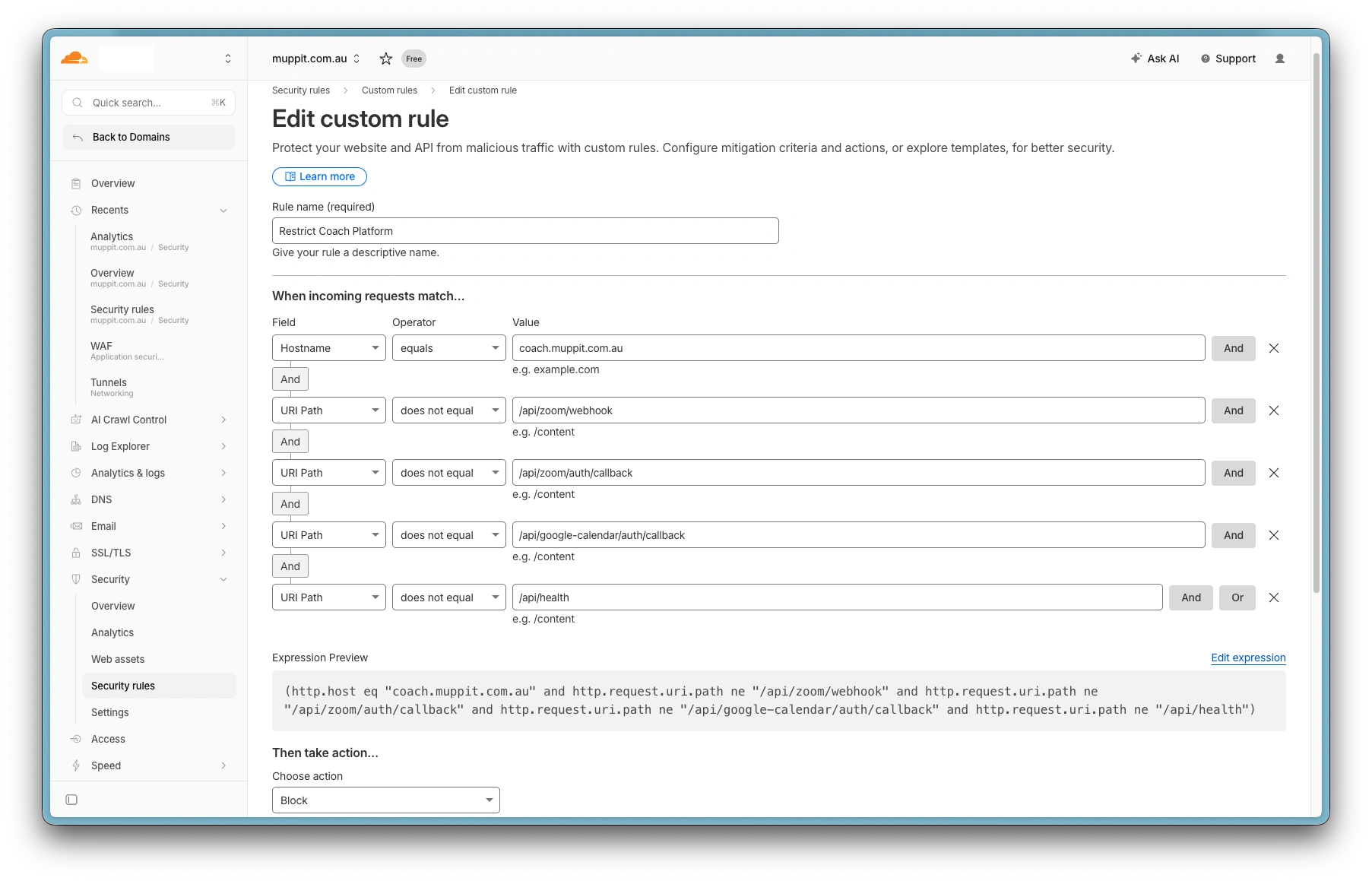The height and width of the screenshot is (881, 1372).
Task: Open the Hostname field dropdown
Action: tap(328, 348)
